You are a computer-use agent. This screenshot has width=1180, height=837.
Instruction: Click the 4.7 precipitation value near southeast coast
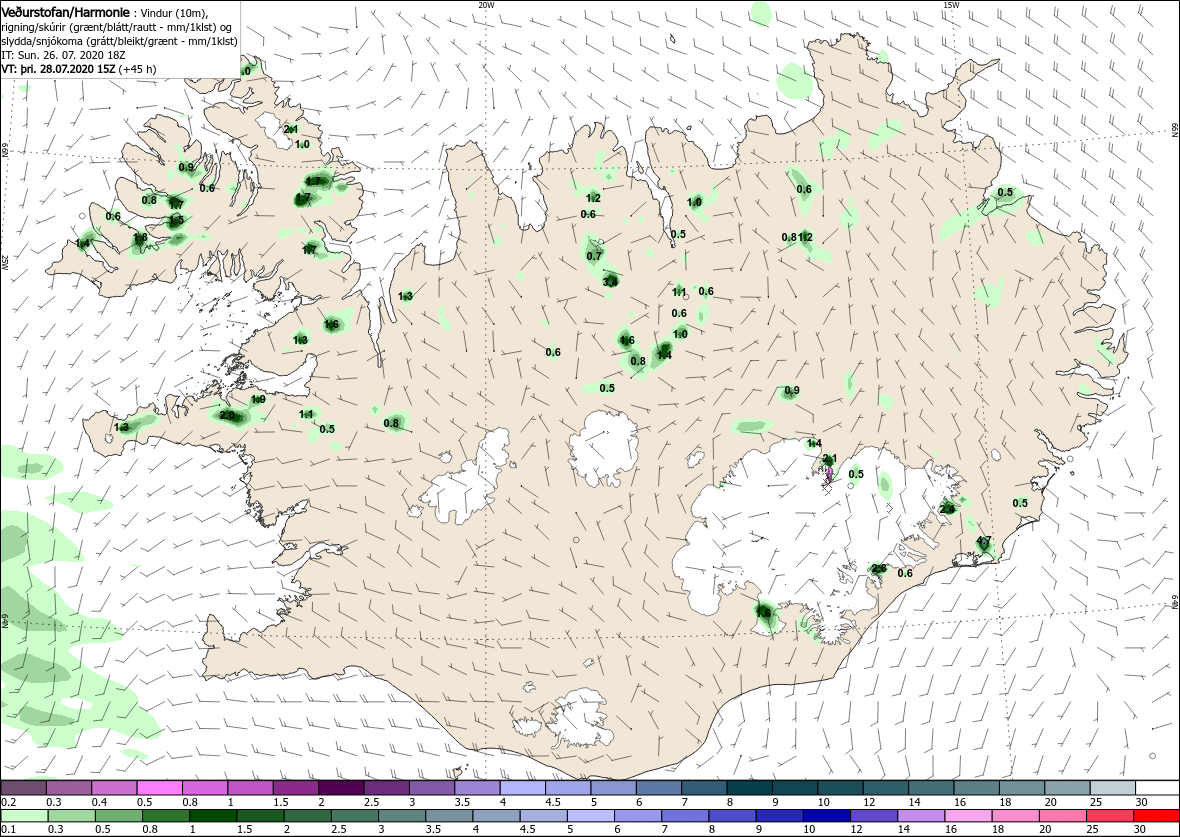[983, 541]
